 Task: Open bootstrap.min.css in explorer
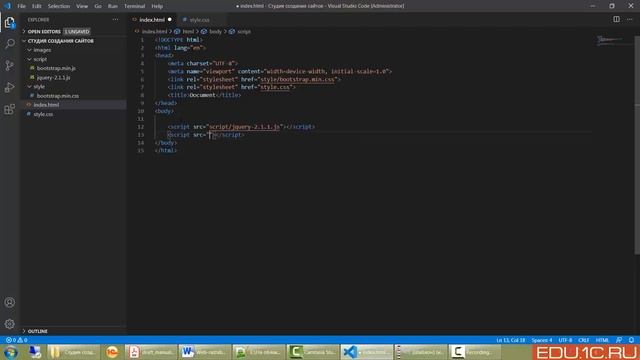pyautogui.click(x=58, y=96)
